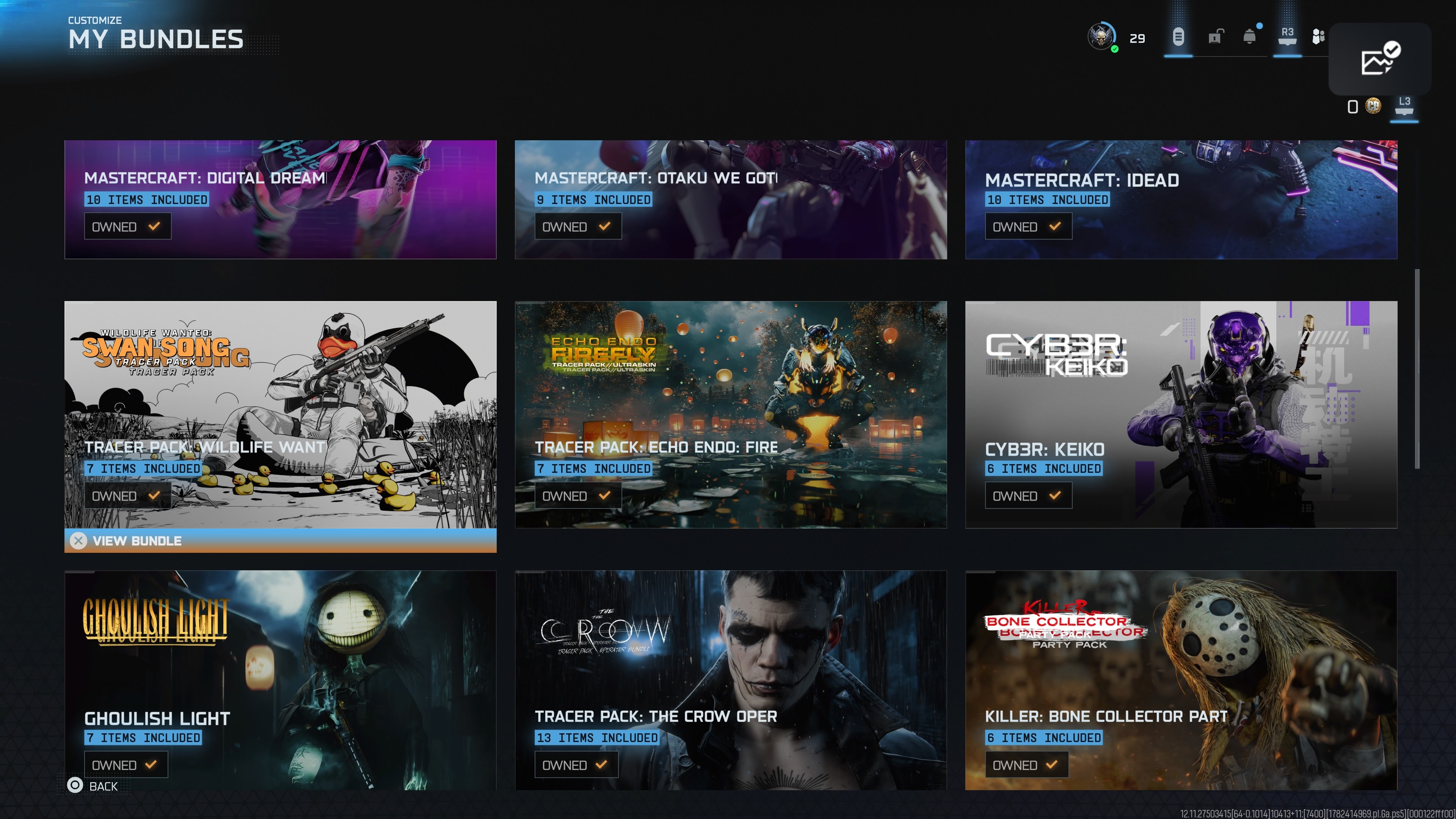Screen dimensions: 1456x819
Task: Click "7 Items Included" on Ghoulish Light
Action: tap(143, 737)
